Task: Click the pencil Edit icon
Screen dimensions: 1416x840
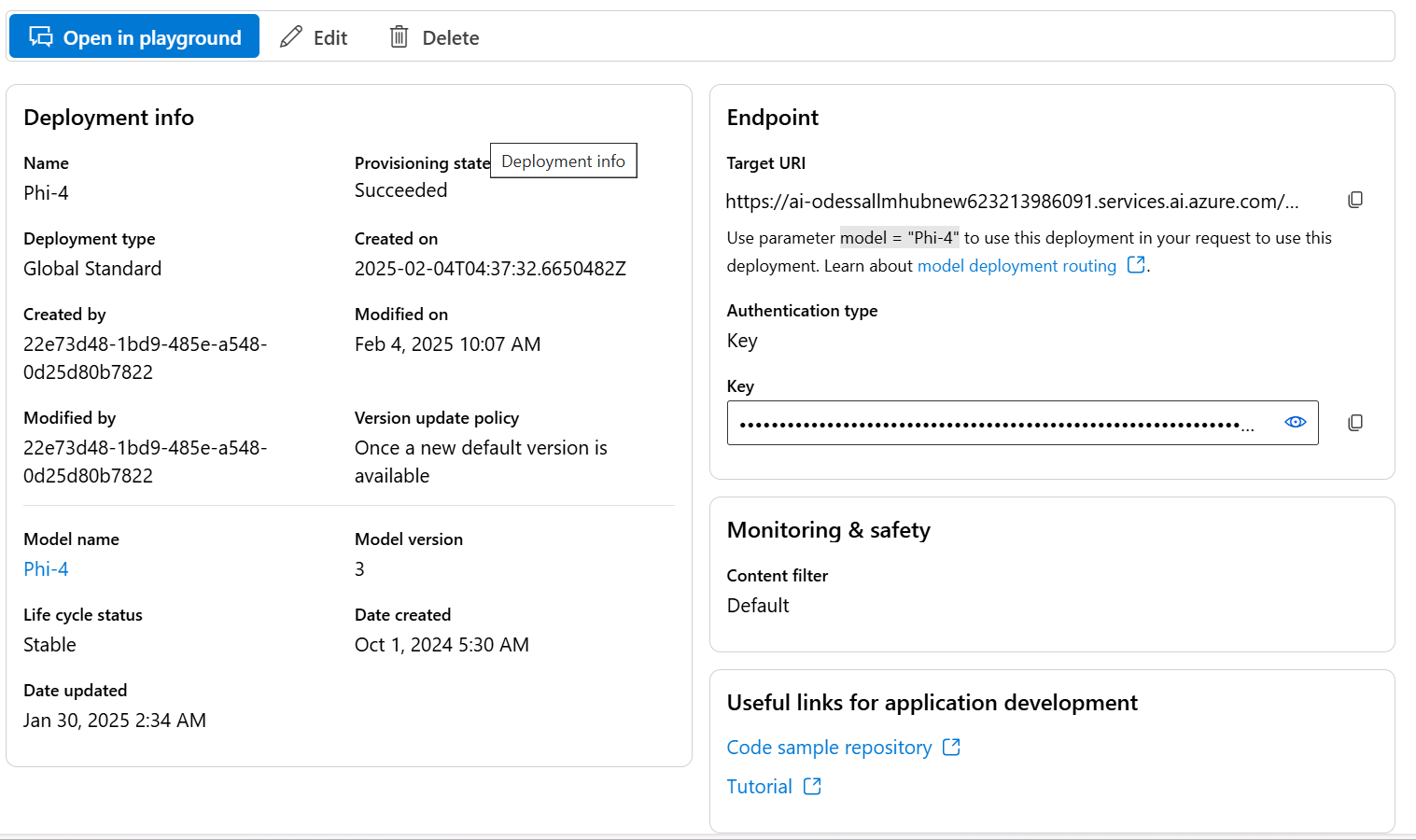Action: click(x=291, y=37)
